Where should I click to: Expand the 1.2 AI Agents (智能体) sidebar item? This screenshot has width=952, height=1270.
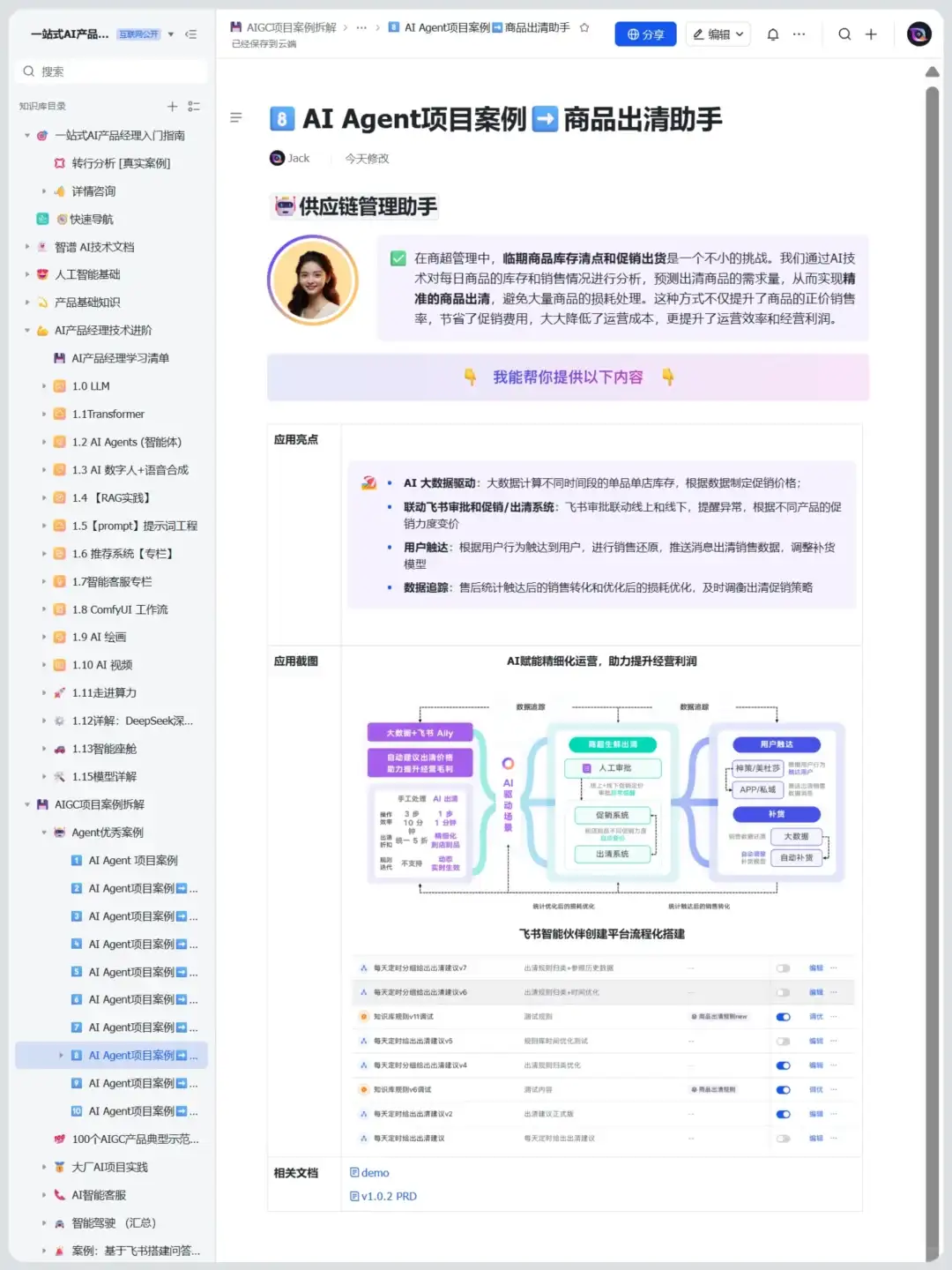[x=44, y=442]
